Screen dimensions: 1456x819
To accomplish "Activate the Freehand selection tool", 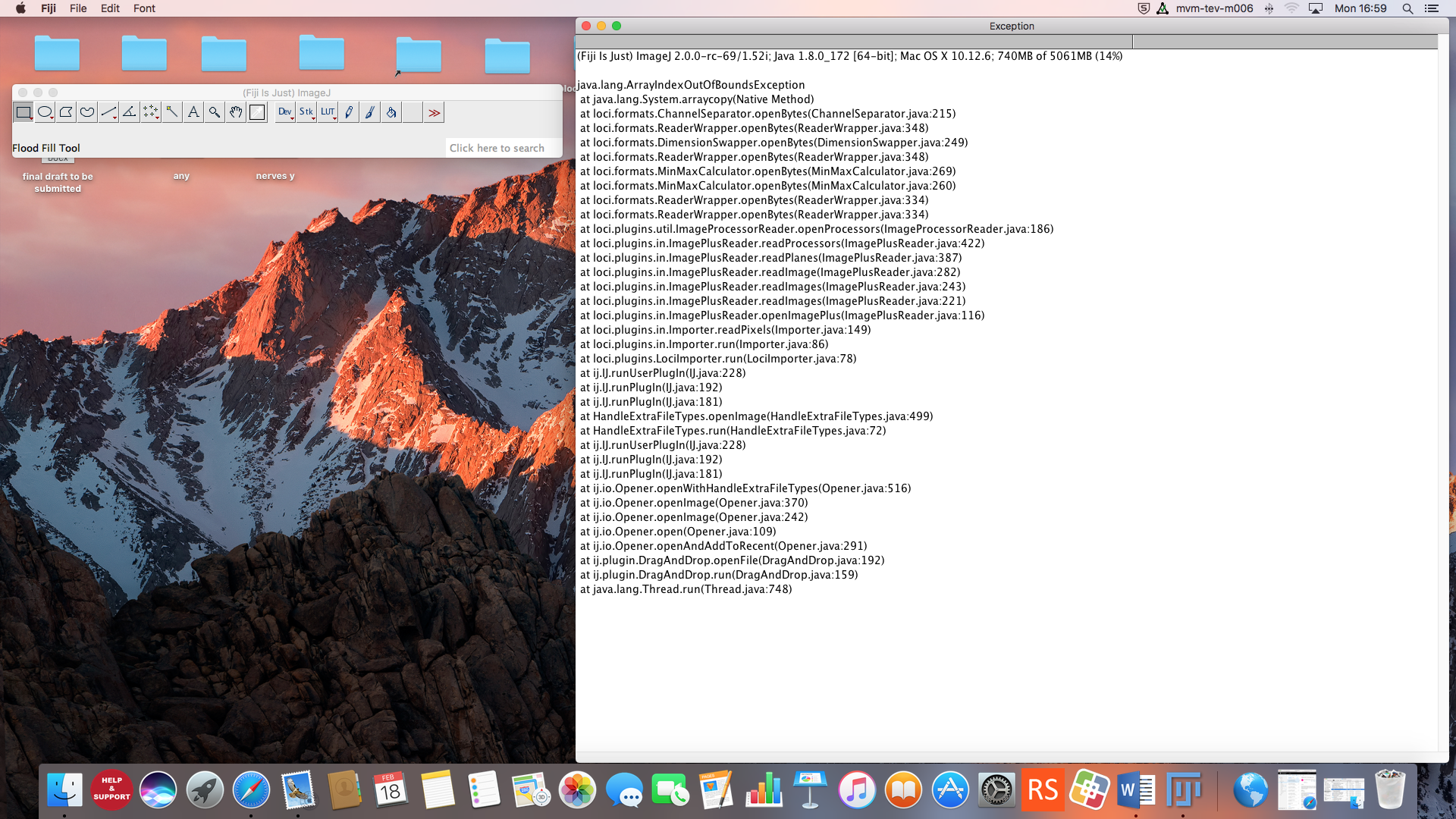I will (86, 112).
